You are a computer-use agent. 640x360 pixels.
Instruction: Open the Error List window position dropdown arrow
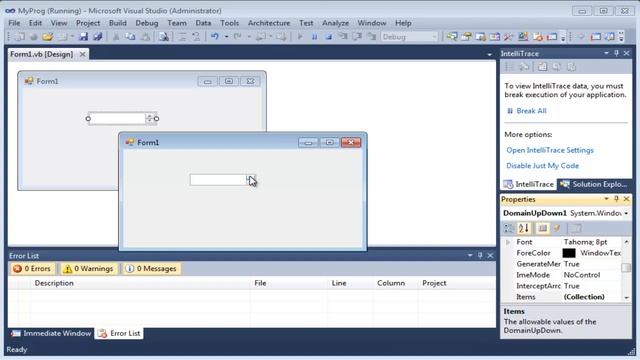[x=470, y=256]
